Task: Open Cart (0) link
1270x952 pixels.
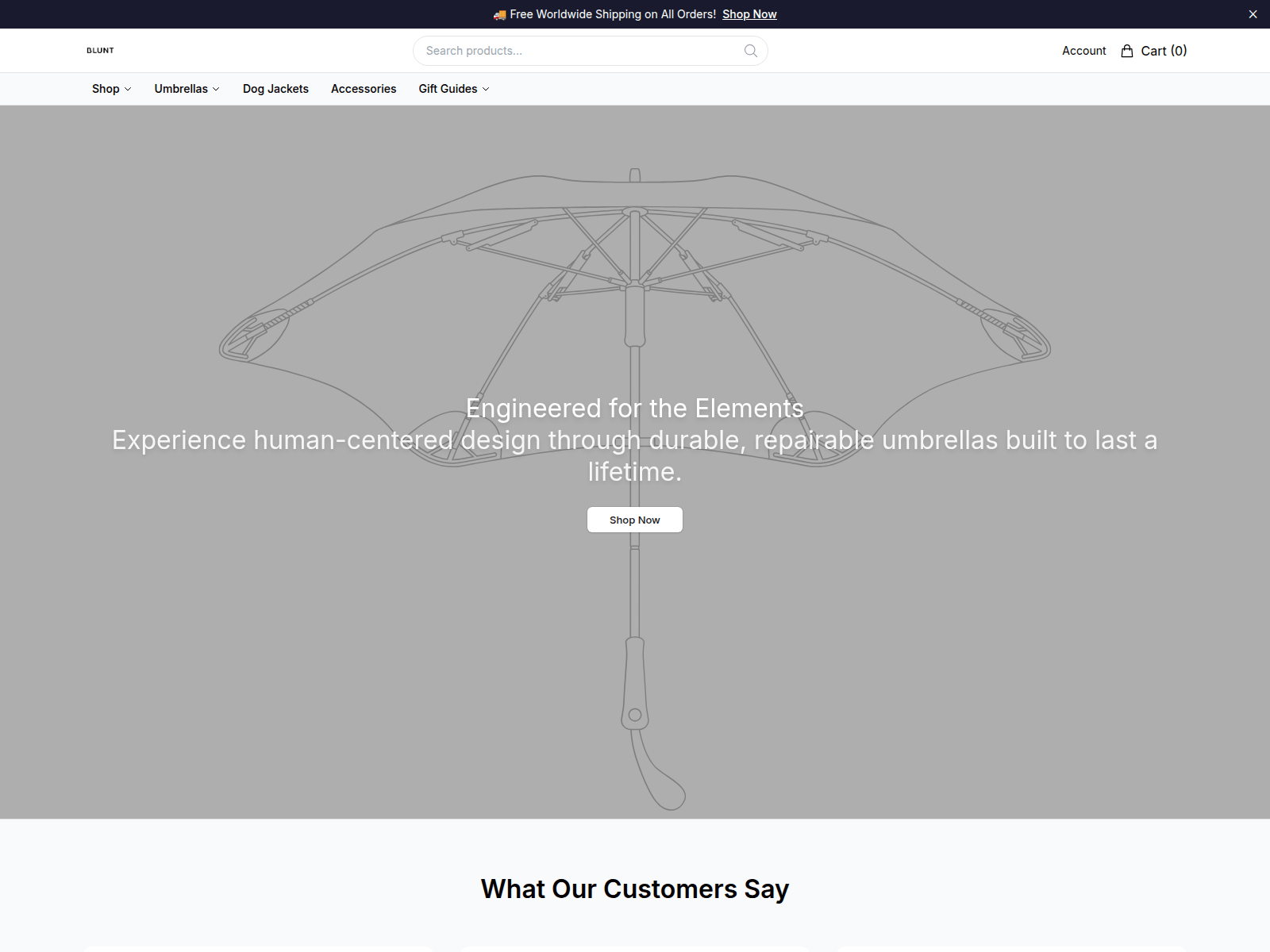Action: click(x=1153, y=51)
